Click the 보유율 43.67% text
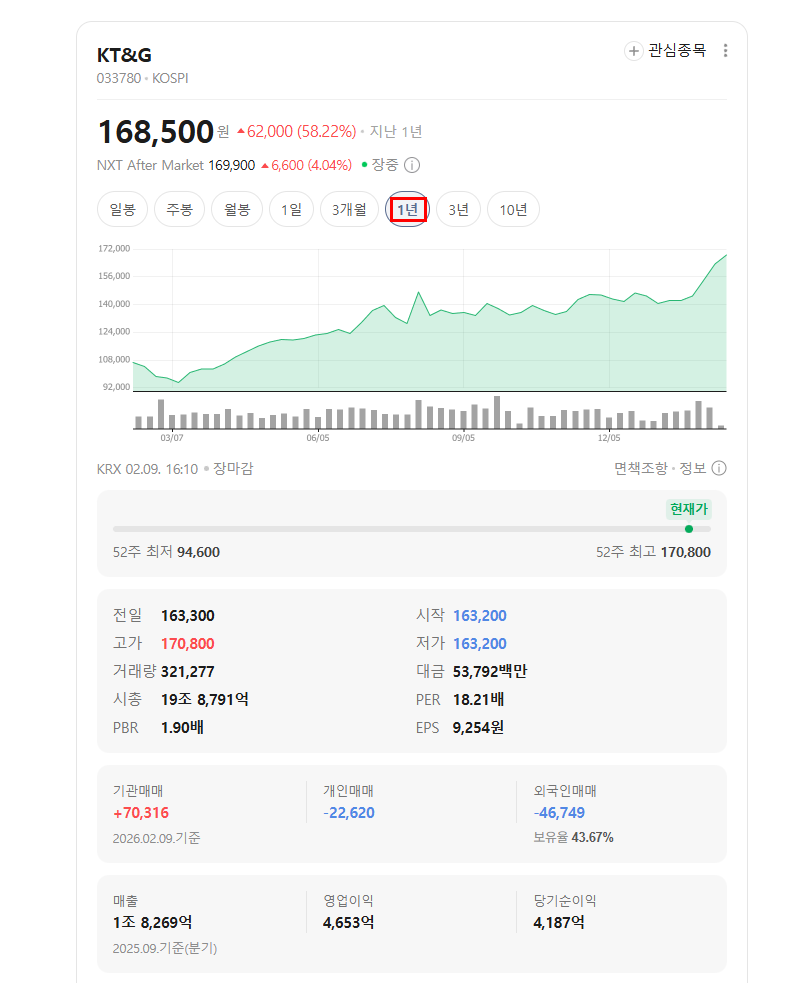 (573, 838)
